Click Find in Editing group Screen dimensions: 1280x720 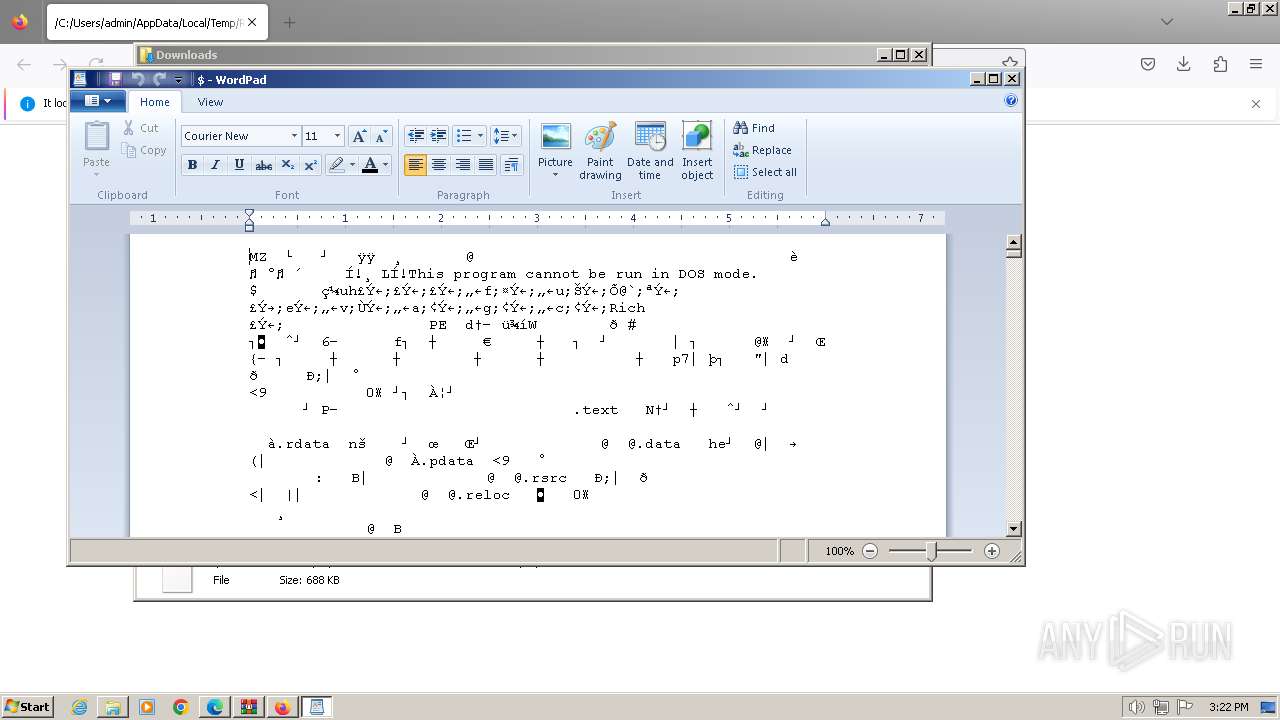(754, 128)
